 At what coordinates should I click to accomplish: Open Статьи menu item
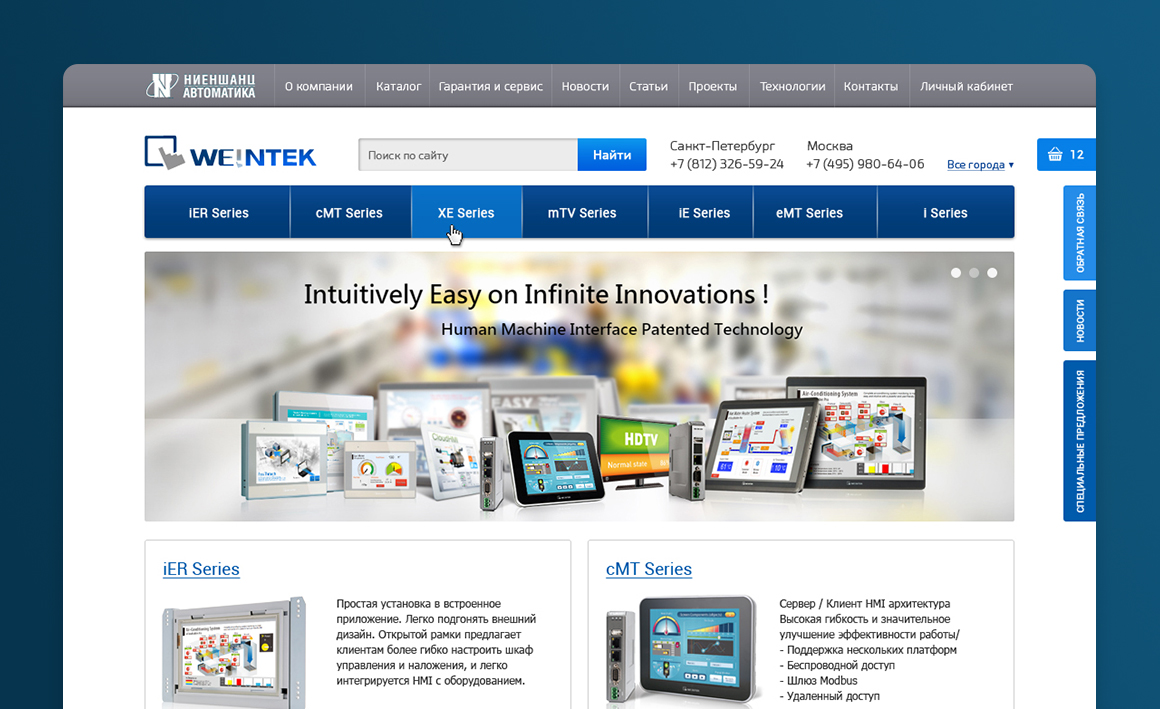tap(648, 87)
